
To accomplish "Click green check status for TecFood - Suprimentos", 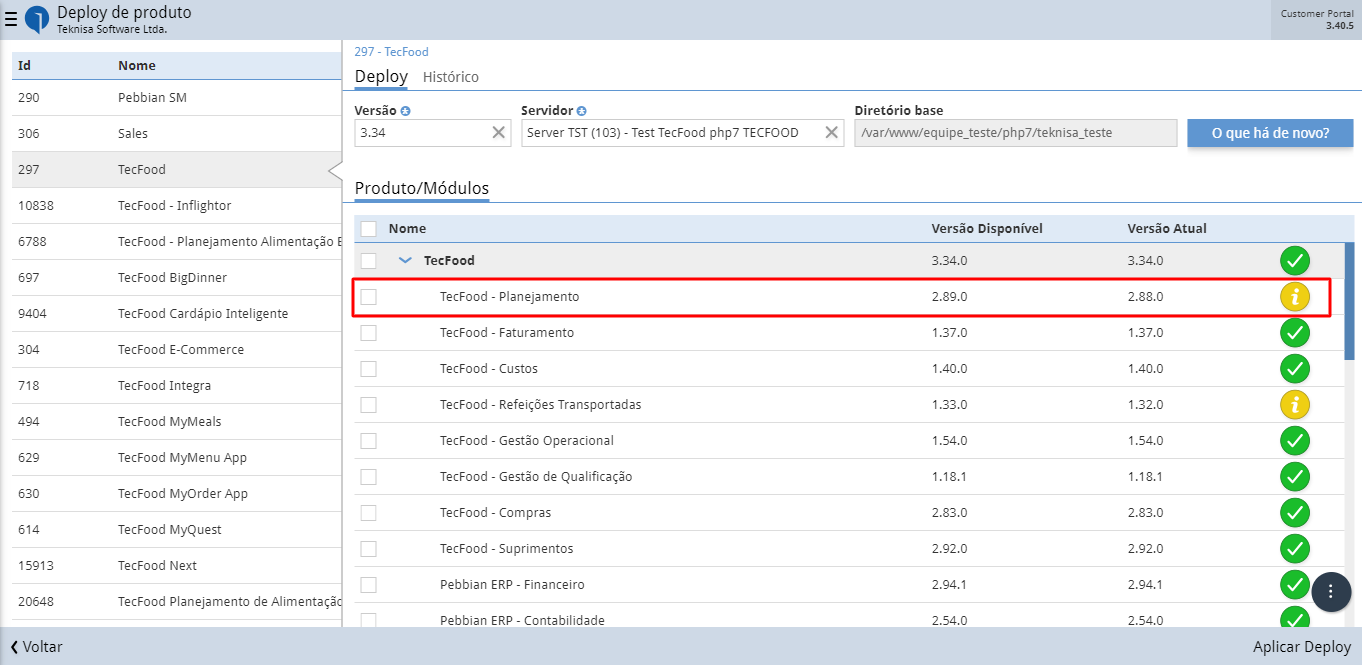I will [1295, 549].
